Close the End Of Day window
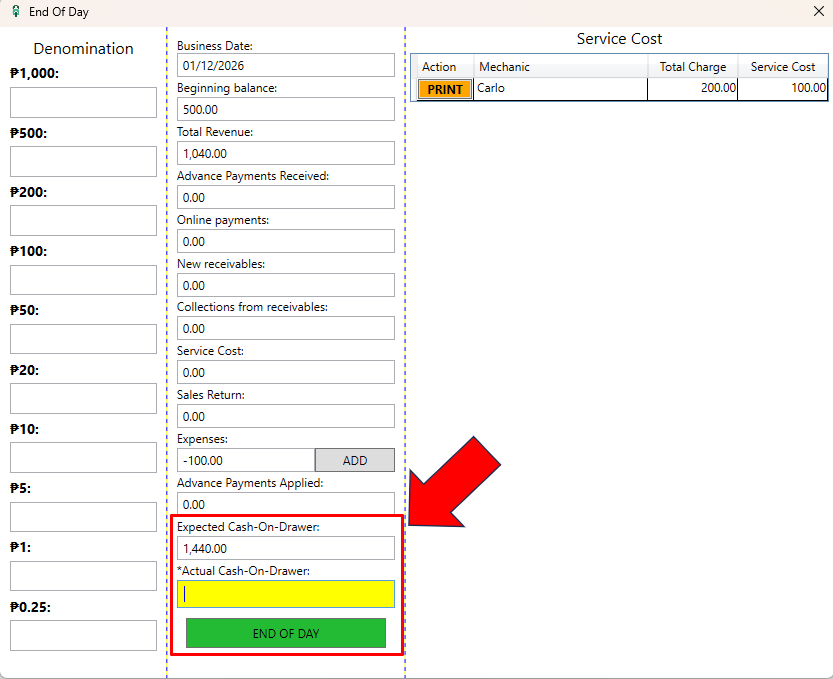The height and width of the screenshot is (679, 833). point(818,11)
